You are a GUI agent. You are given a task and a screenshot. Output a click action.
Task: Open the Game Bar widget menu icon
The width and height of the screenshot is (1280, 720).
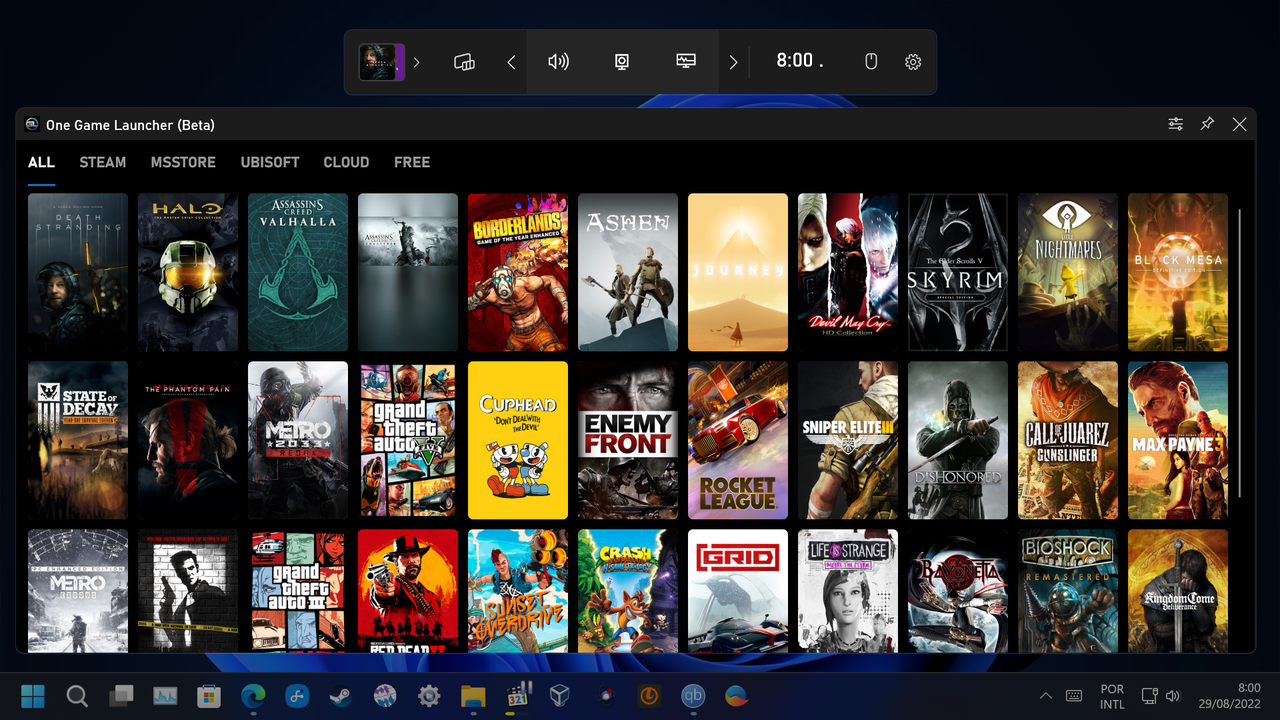[464, 62]
